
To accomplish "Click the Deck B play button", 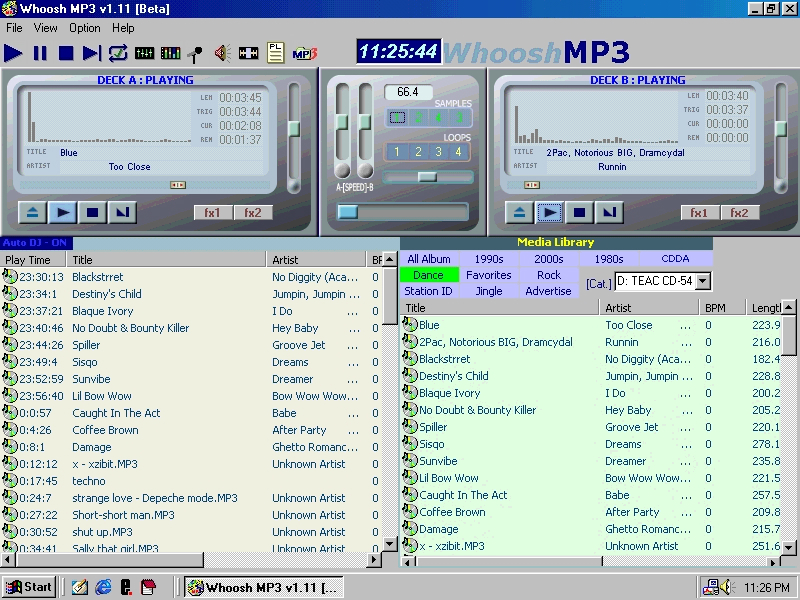I will point(549,212).
